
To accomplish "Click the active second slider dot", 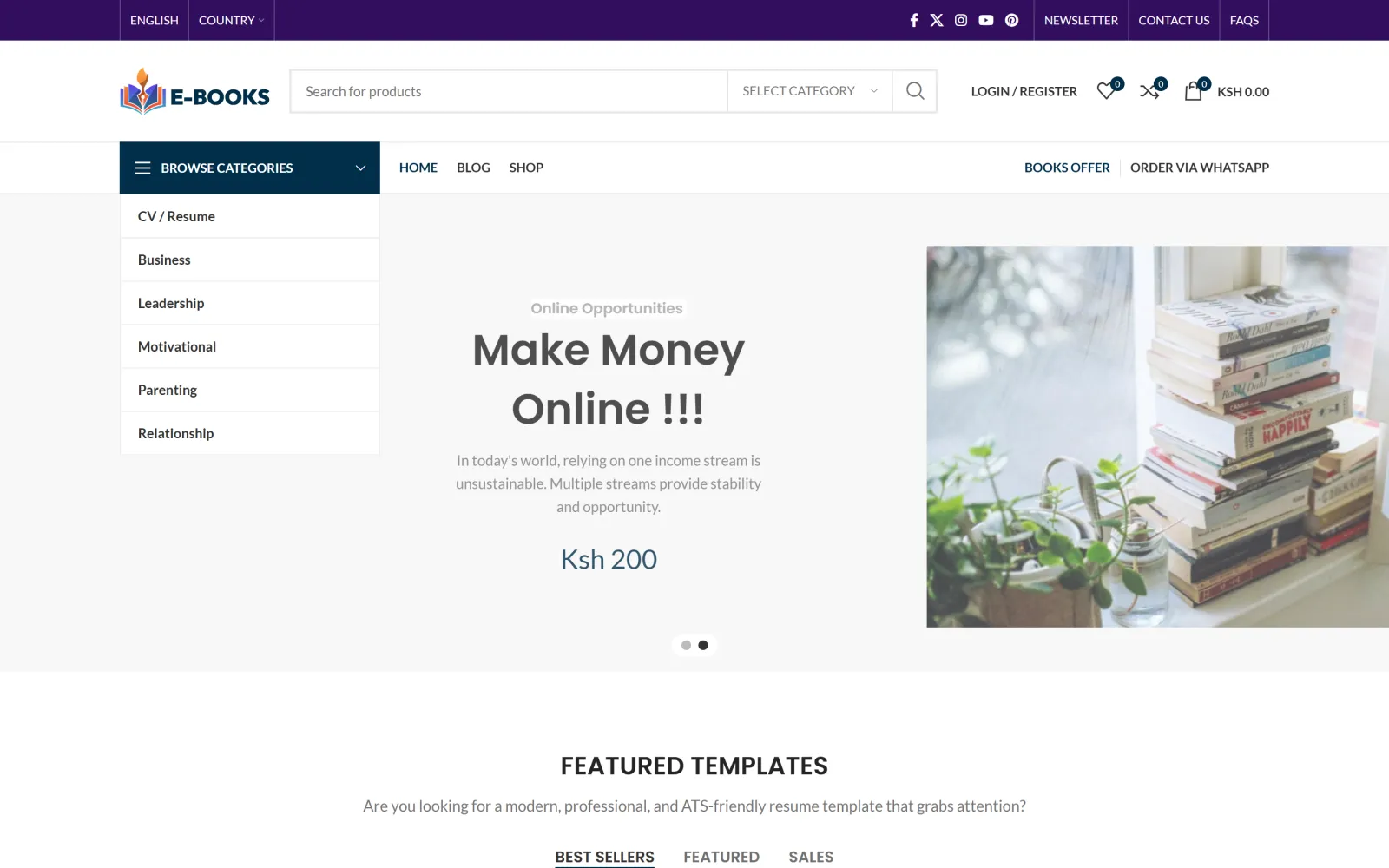I will click(703, 645).
